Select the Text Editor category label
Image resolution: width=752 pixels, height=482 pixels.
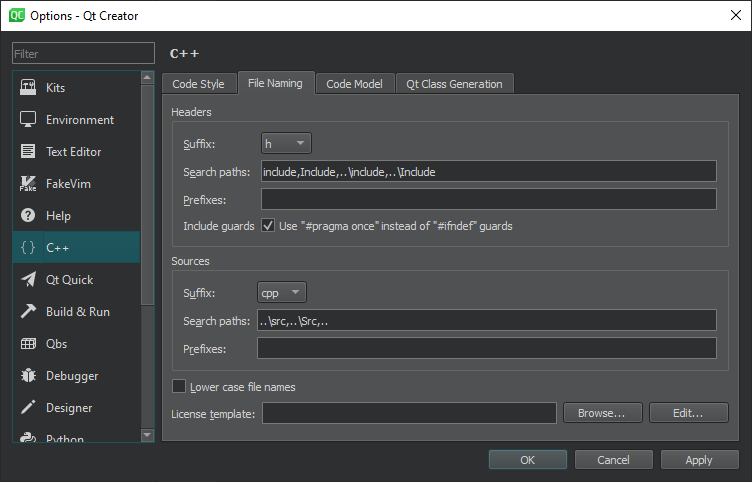pos(74,152)
